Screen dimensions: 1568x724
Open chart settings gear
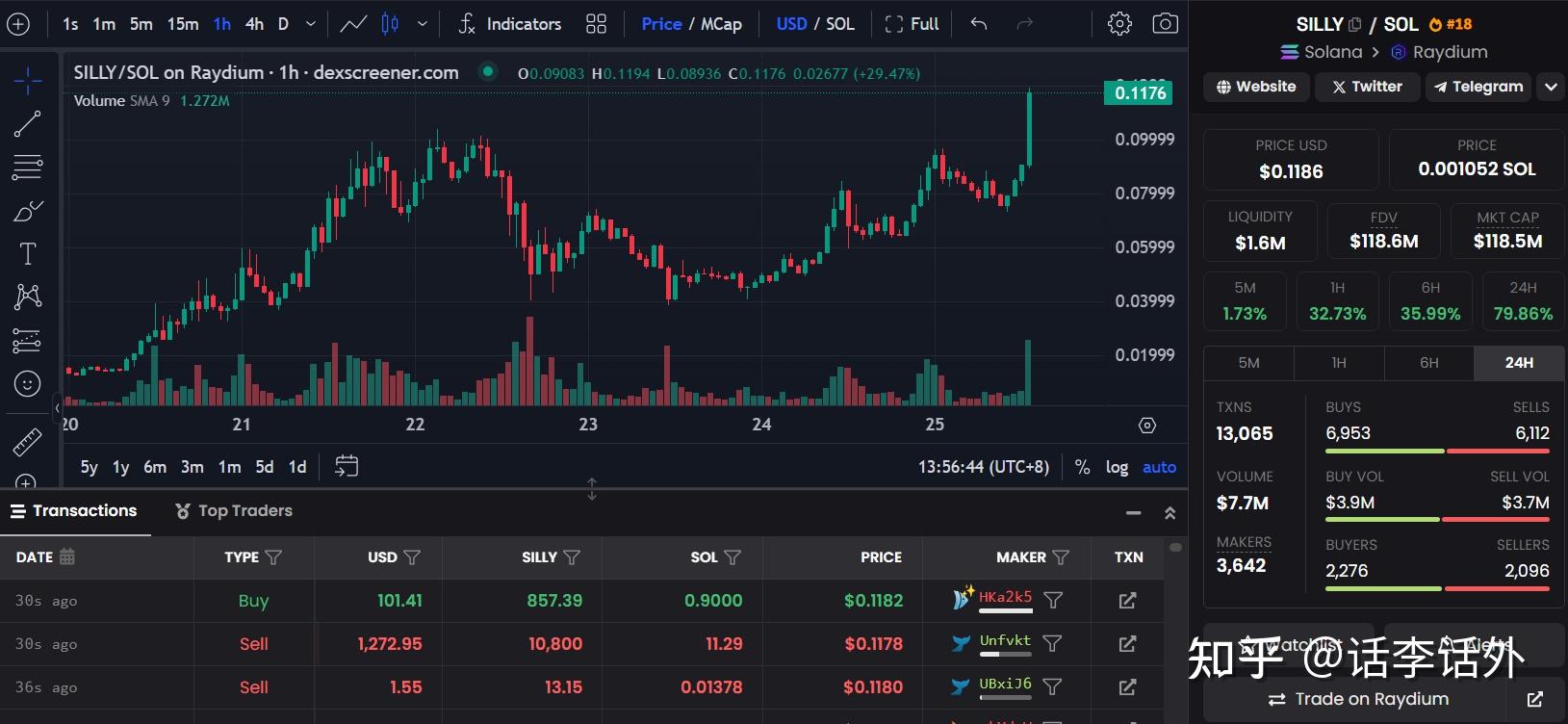click(1119, 24)
